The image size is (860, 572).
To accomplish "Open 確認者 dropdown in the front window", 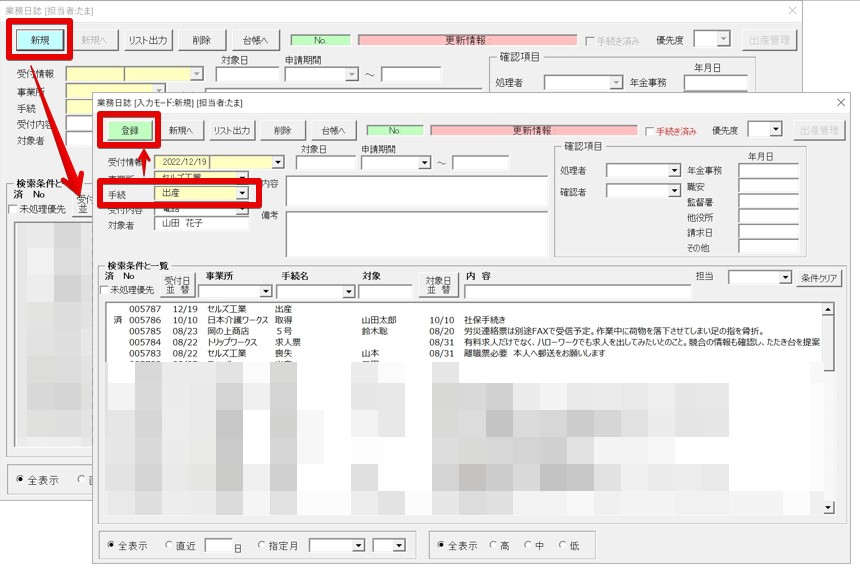I will [x=675, y=191].
